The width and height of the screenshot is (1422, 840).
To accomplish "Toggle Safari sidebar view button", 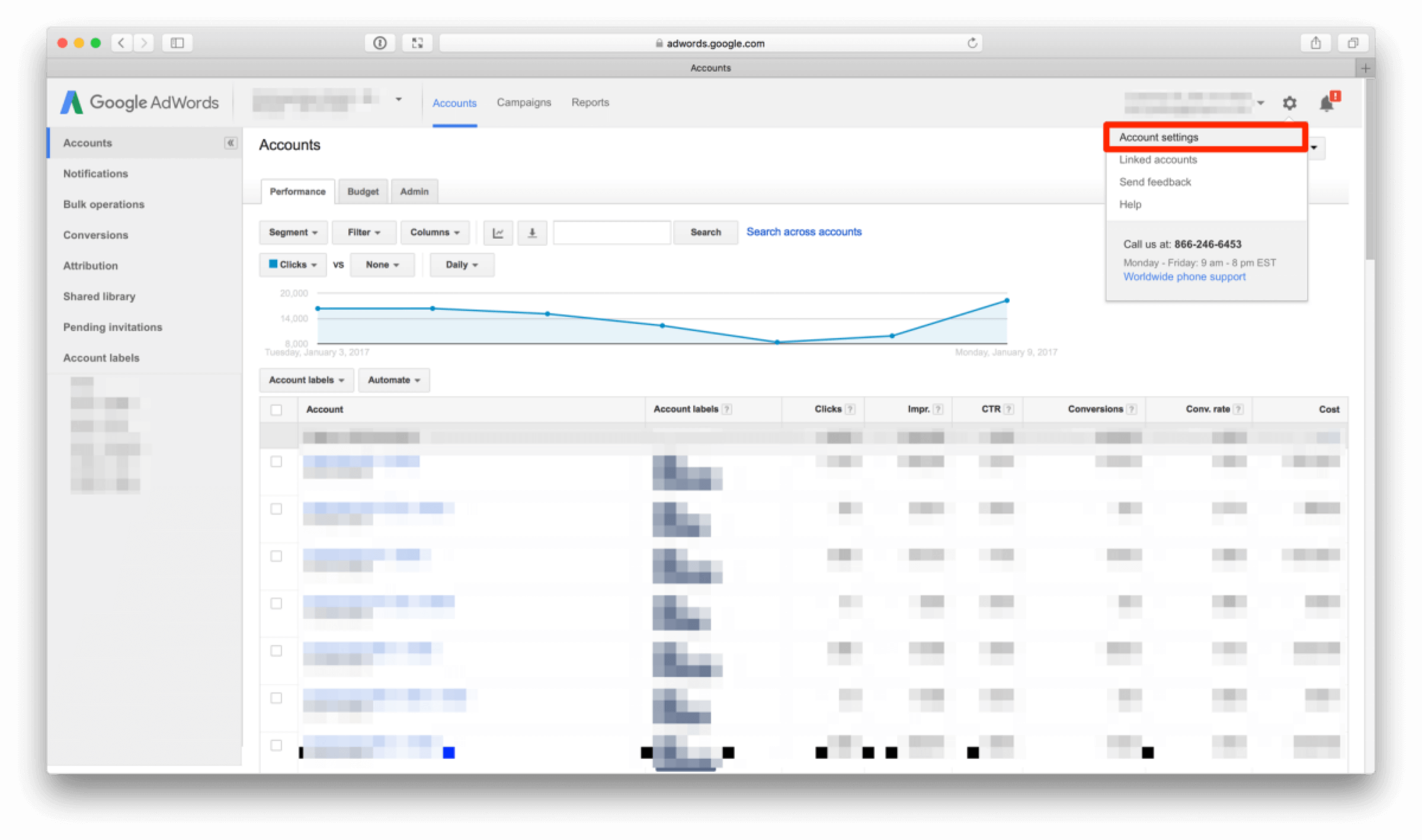I will (177, 43).
